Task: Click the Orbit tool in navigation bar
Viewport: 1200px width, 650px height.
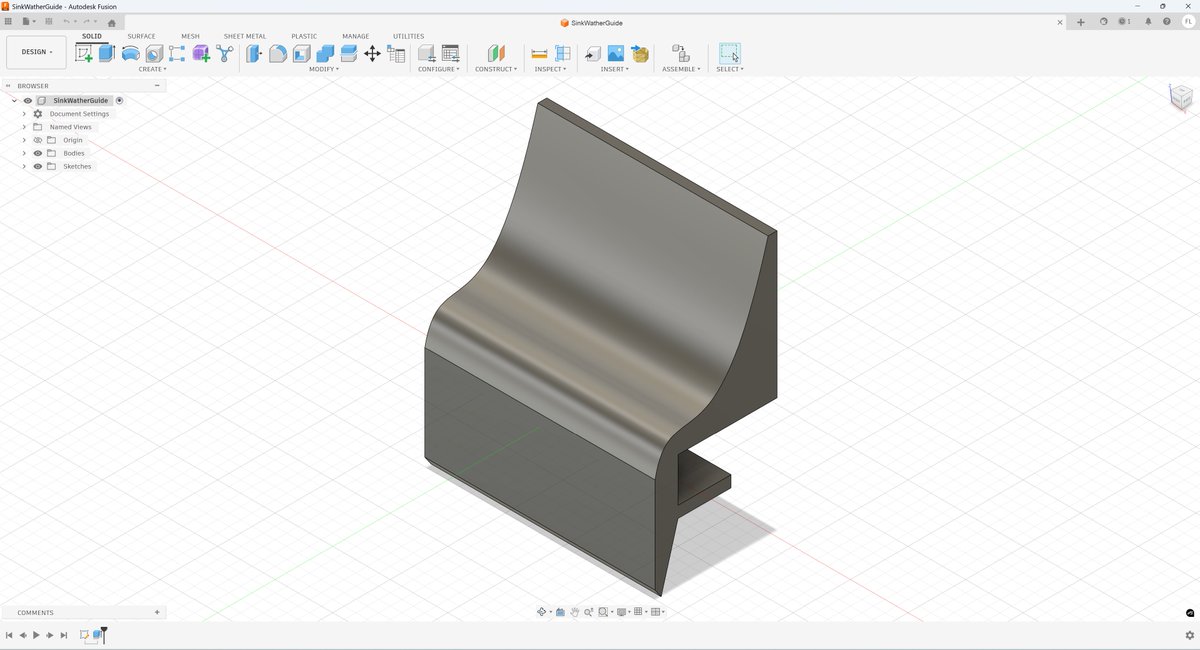Action: point(542,611)
